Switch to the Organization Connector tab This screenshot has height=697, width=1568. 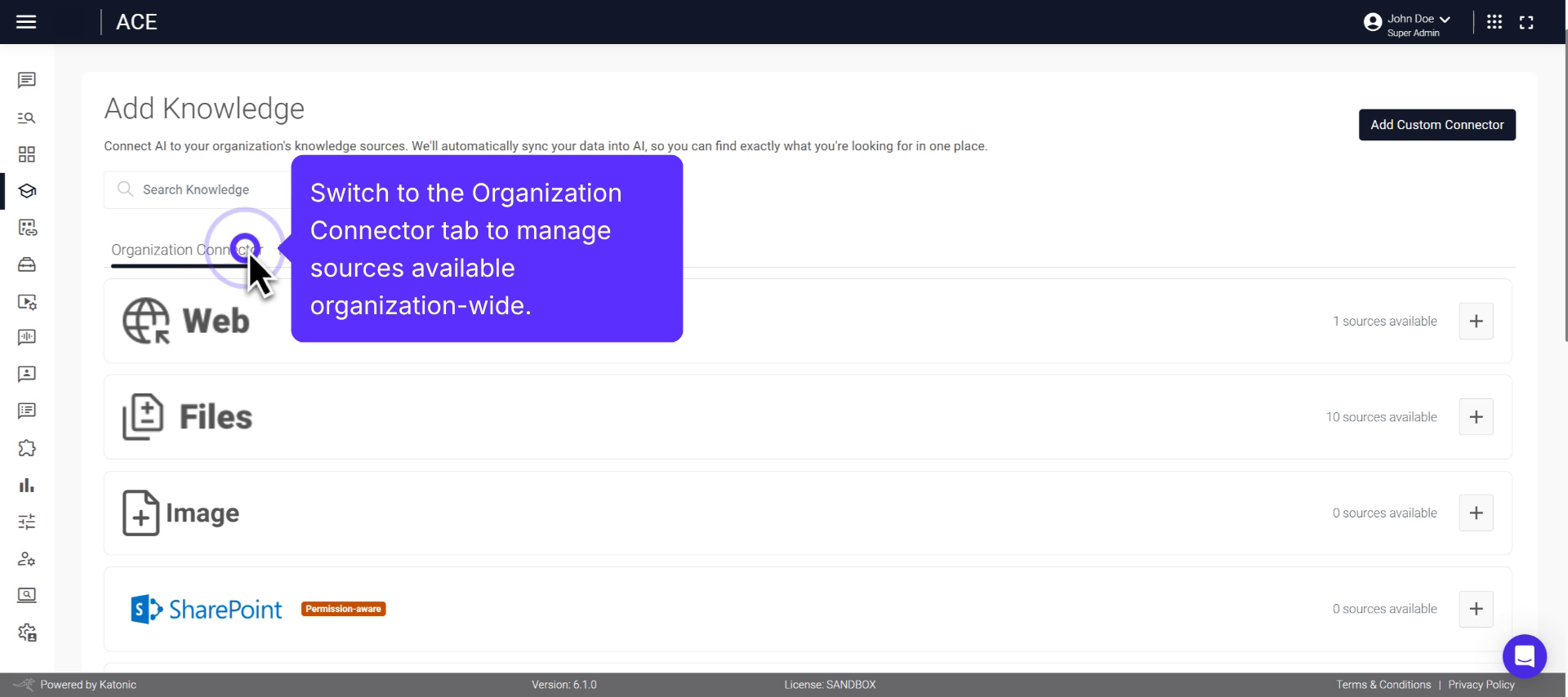tap(187, 251)
